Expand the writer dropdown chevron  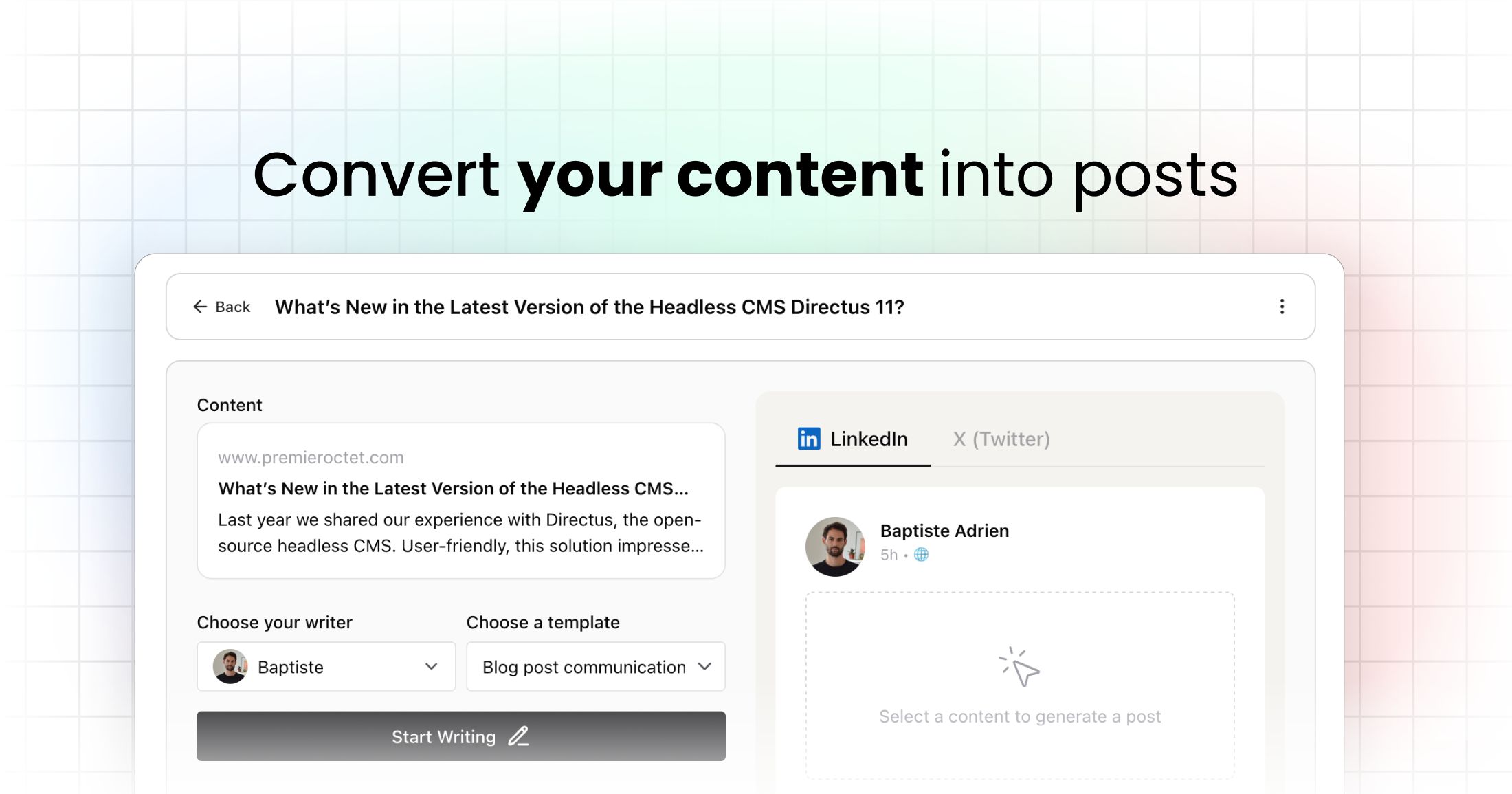432,667
